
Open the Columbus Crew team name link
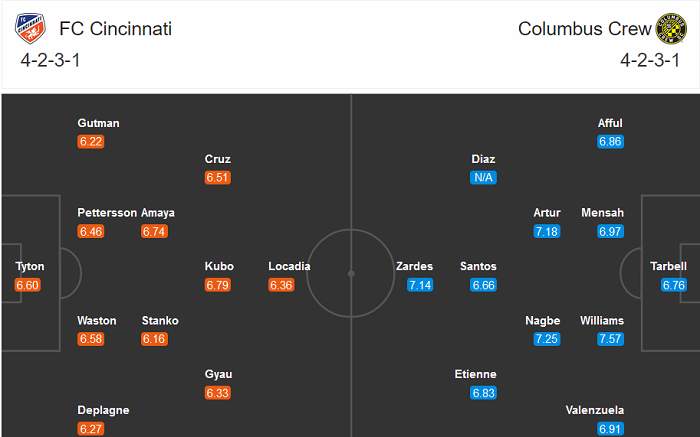584,29
